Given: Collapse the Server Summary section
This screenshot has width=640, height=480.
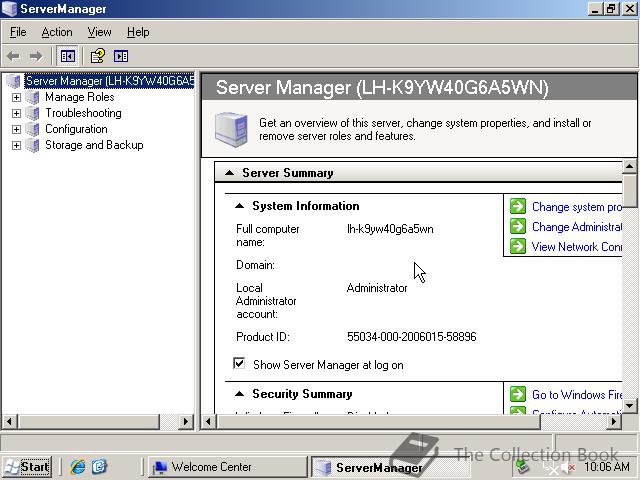Looking at the screenshot, I should [x=230, y=173].
